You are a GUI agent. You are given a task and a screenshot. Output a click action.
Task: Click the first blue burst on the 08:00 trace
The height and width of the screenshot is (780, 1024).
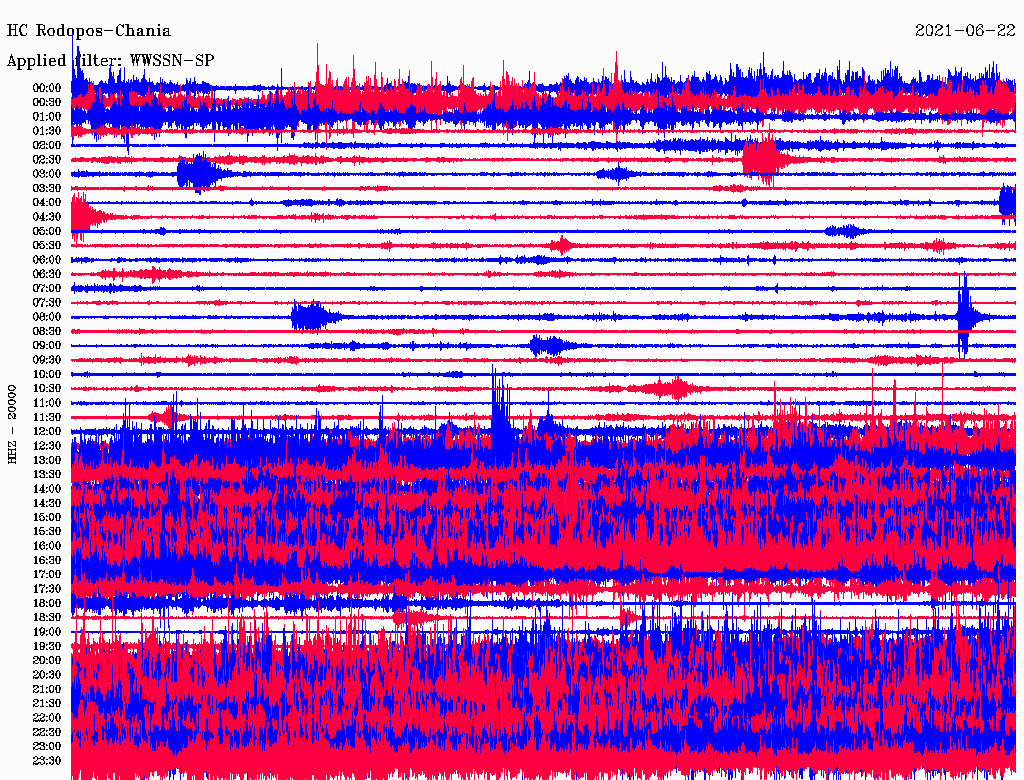point(310,317)
